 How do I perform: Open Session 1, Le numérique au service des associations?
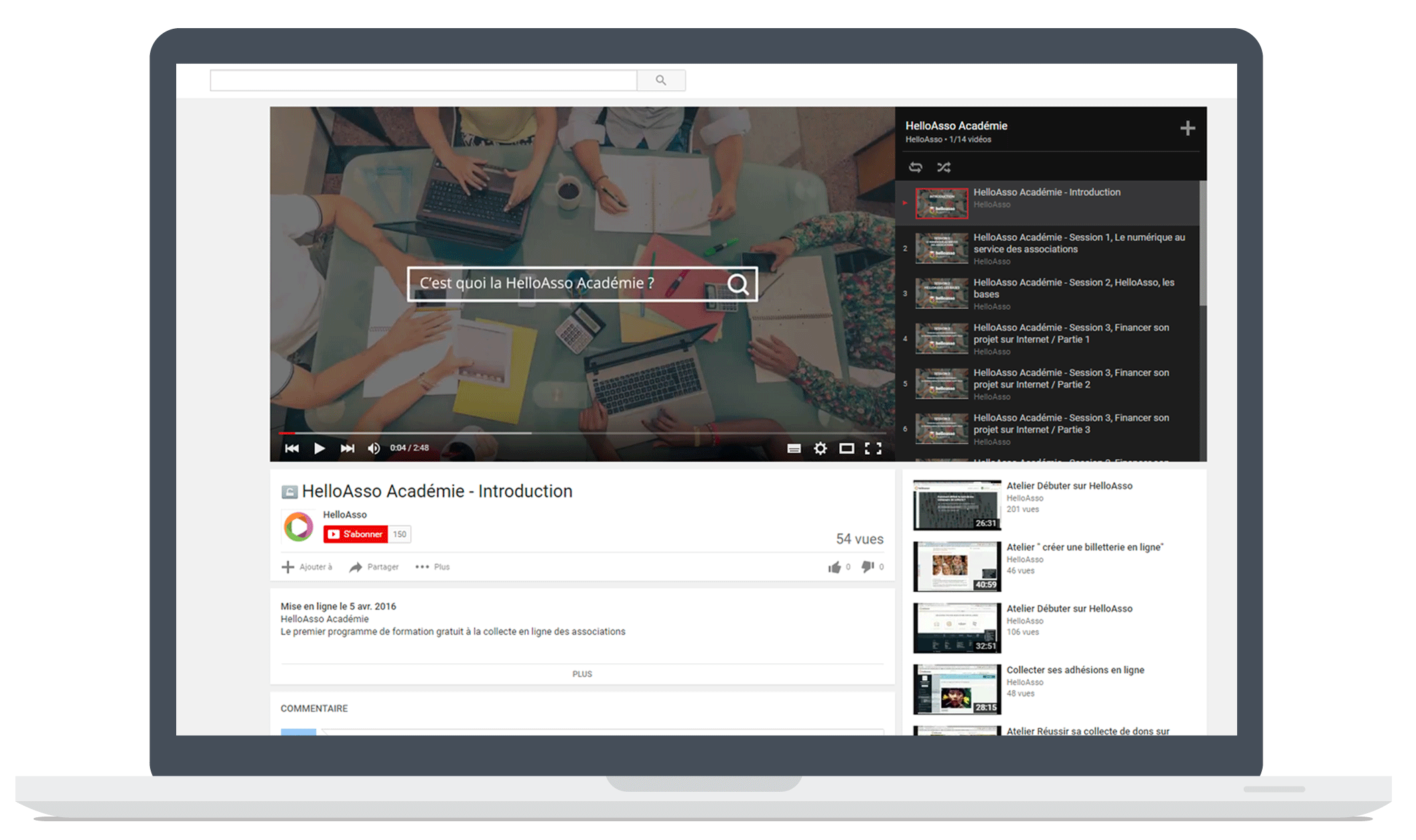[x=1047, y=249]
